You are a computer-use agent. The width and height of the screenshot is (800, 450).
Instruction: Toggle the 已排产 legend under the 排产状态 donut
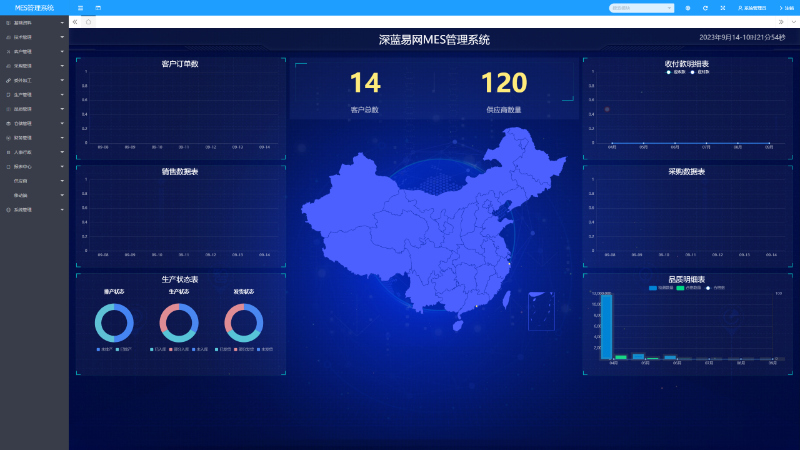(123, 349)
